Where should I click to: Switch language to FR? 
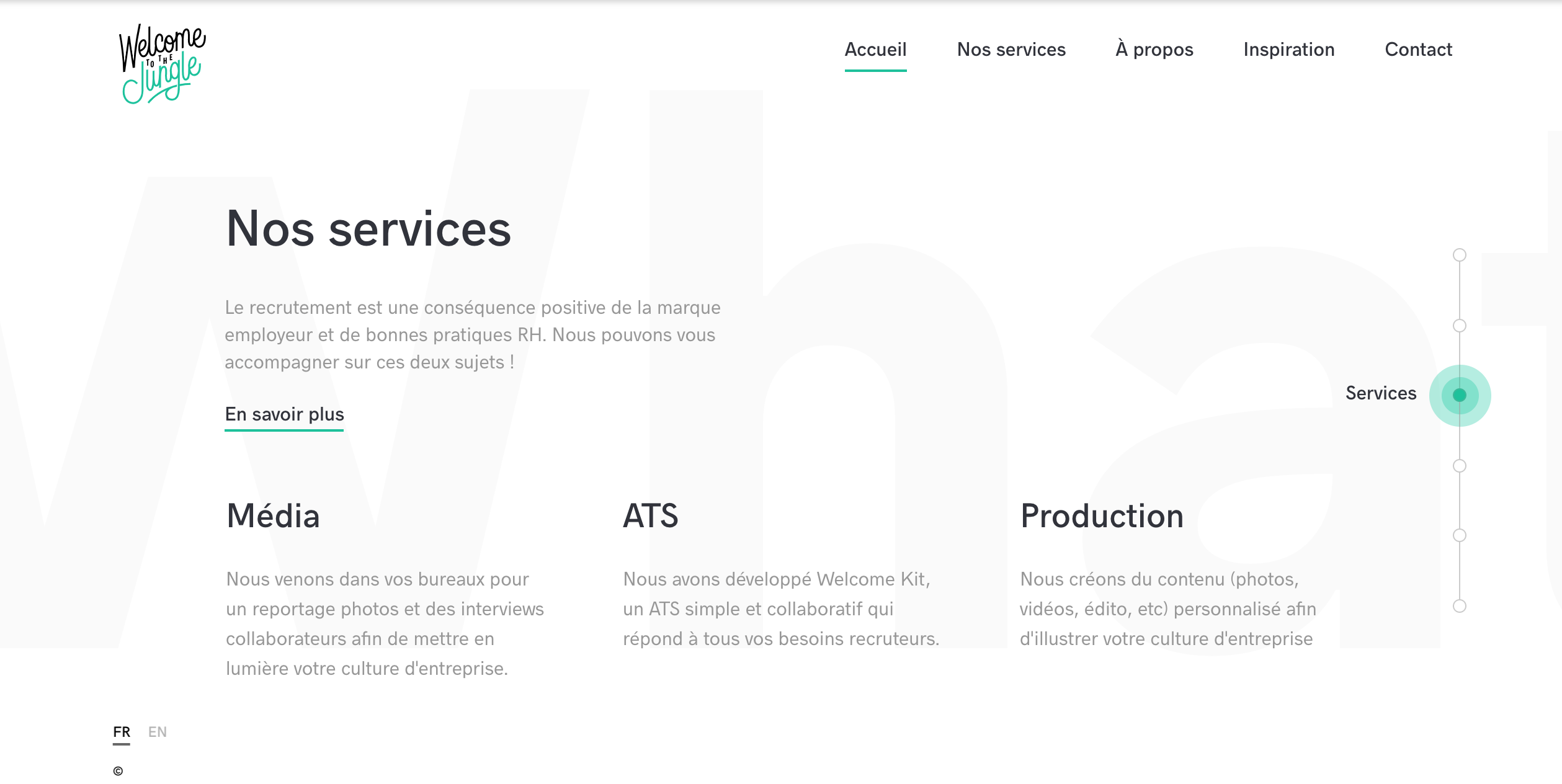pyautogui.click(x=122, y=732)
